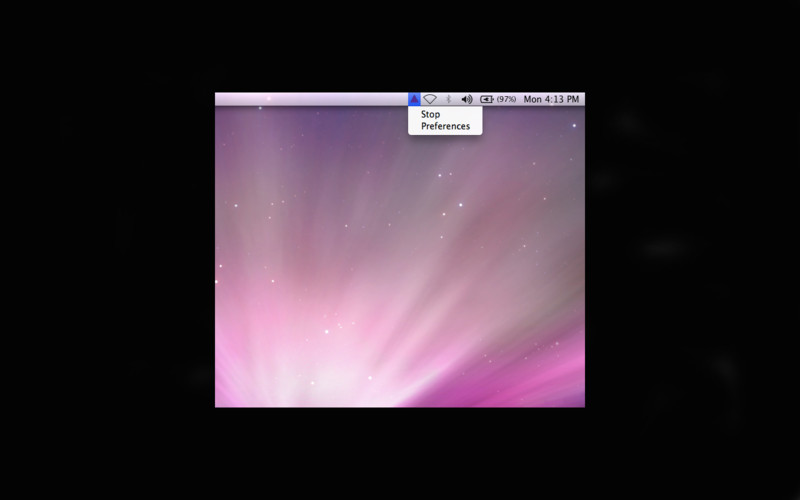
Task: Open the Wi-Fi status menu icon
Action: pyautogui.click(x=430, y=99)
